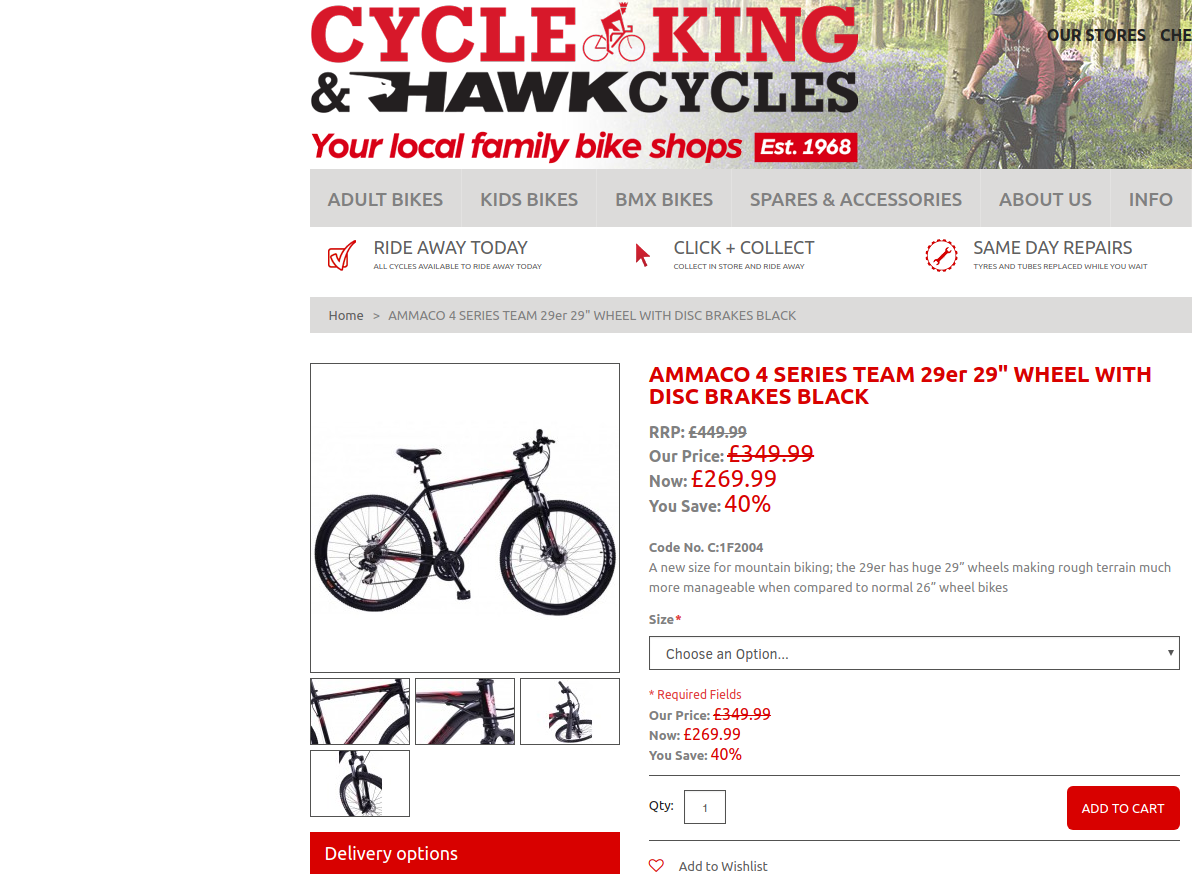Viewport: 1192px width, 885px height.
Task: Open the main bike product image
Action: tap(464, 518)
